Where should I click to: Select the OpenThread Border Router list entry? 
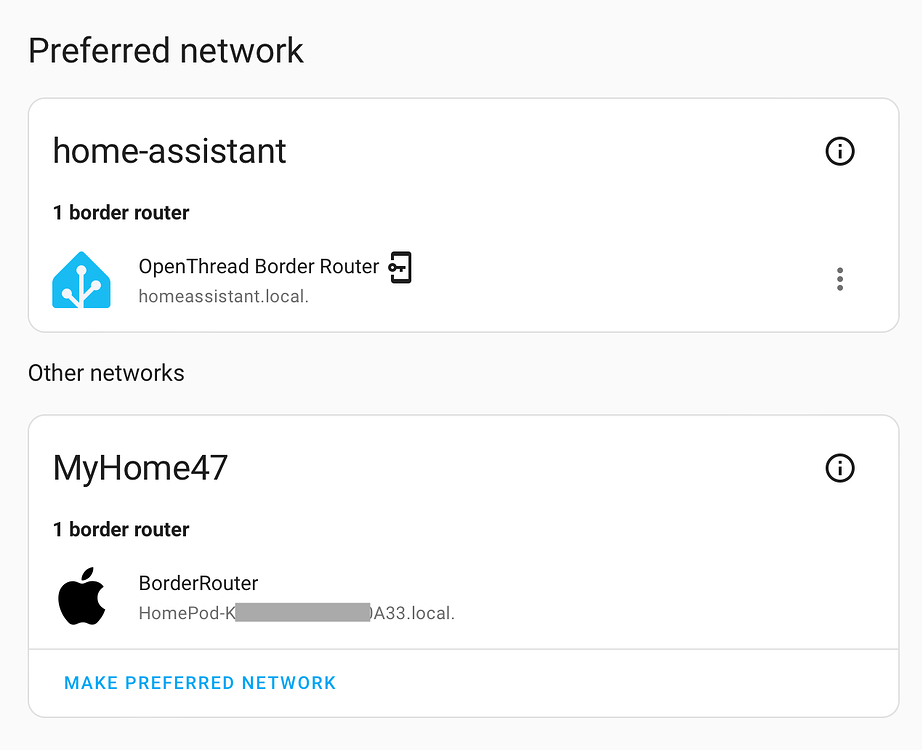click(260, 266)
